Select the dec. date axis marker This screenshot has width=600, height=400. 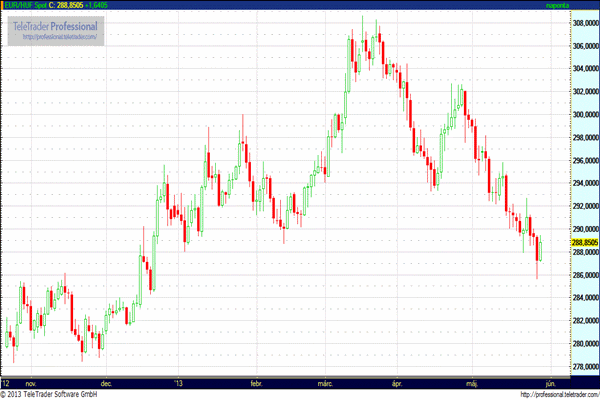(x=107, y=383)
